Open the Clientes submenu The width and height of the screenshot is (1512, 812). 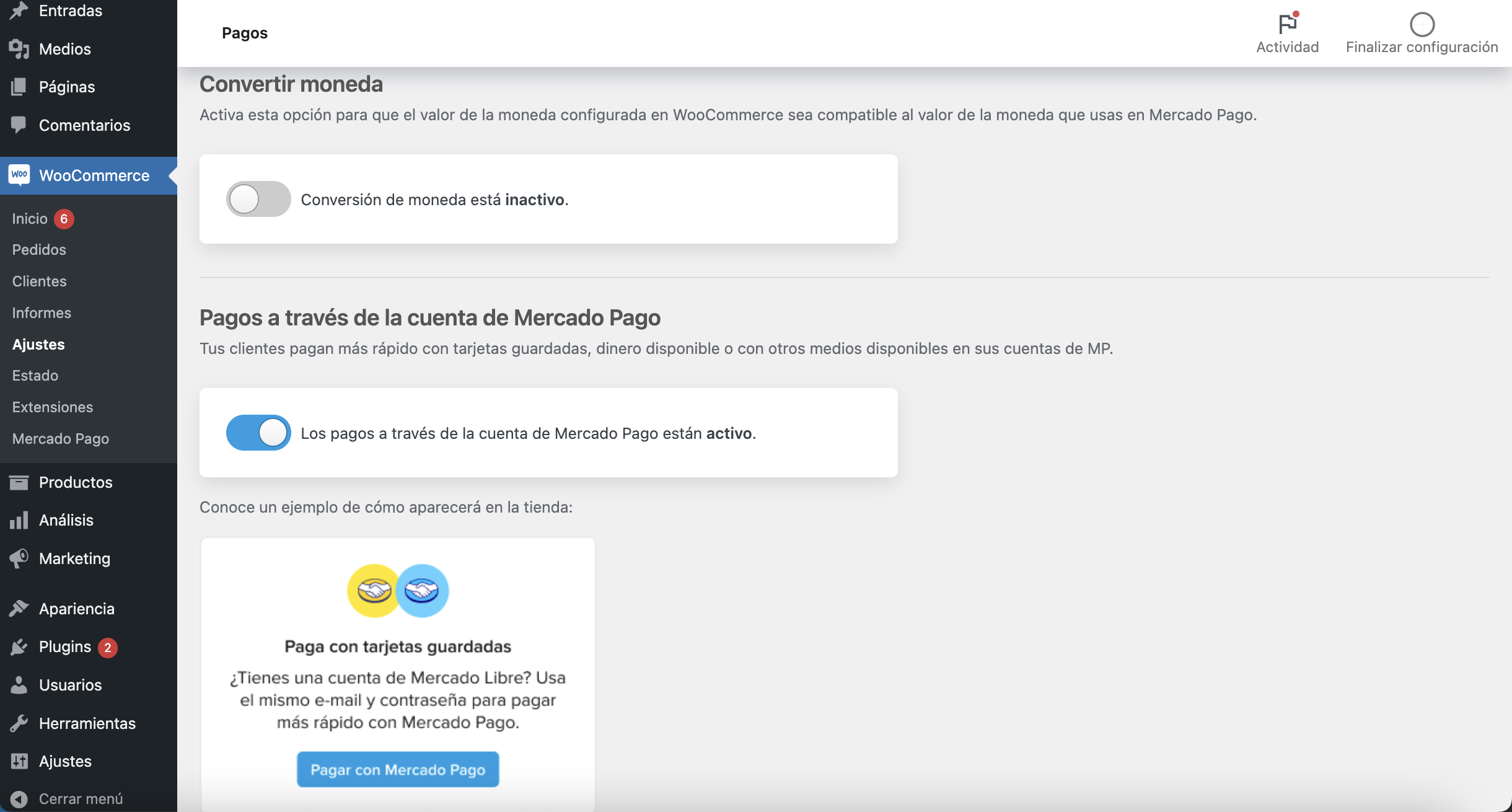39,281
